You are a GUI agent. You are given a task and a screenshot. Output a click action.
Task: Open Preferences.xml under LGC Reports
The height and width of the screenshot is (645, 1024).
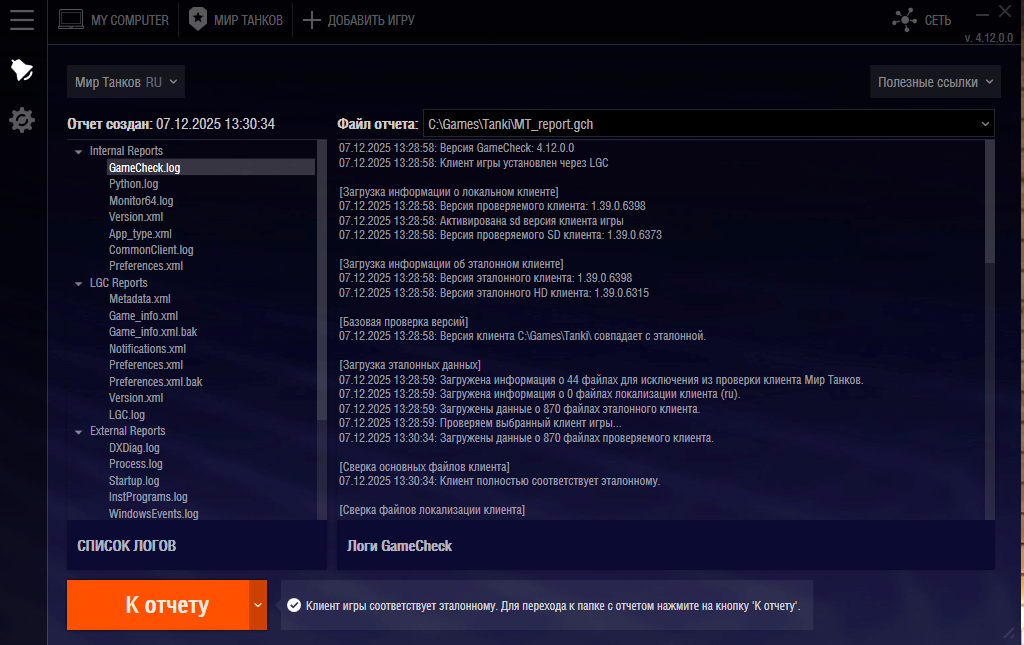pos(146,365)
